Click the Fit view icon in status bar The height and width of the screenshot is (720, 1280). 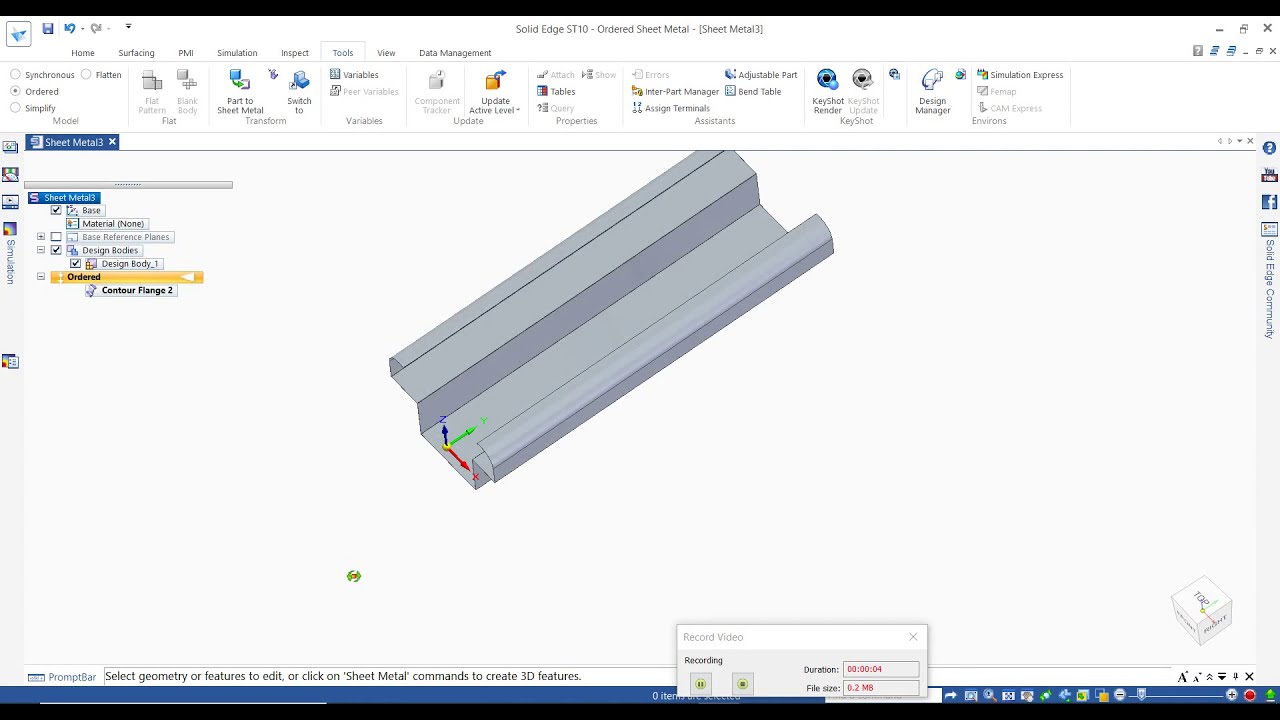click(1008, 695)
